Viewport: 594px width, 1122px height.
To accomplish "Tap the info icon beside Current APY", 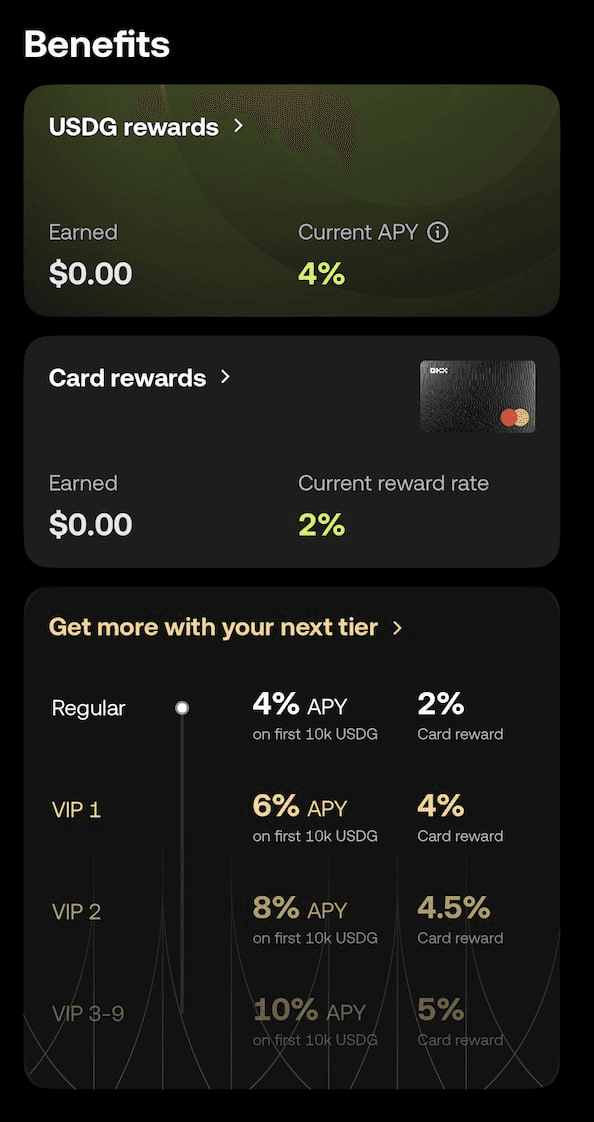I will 440,231.
